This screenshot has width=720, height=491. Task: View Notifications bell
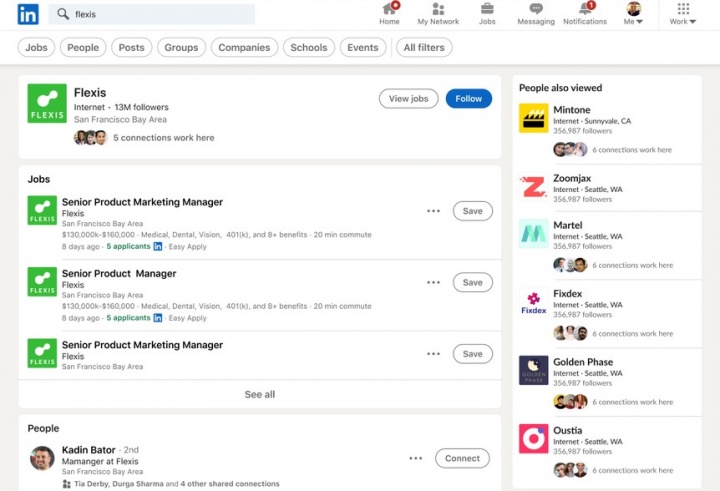585,13
